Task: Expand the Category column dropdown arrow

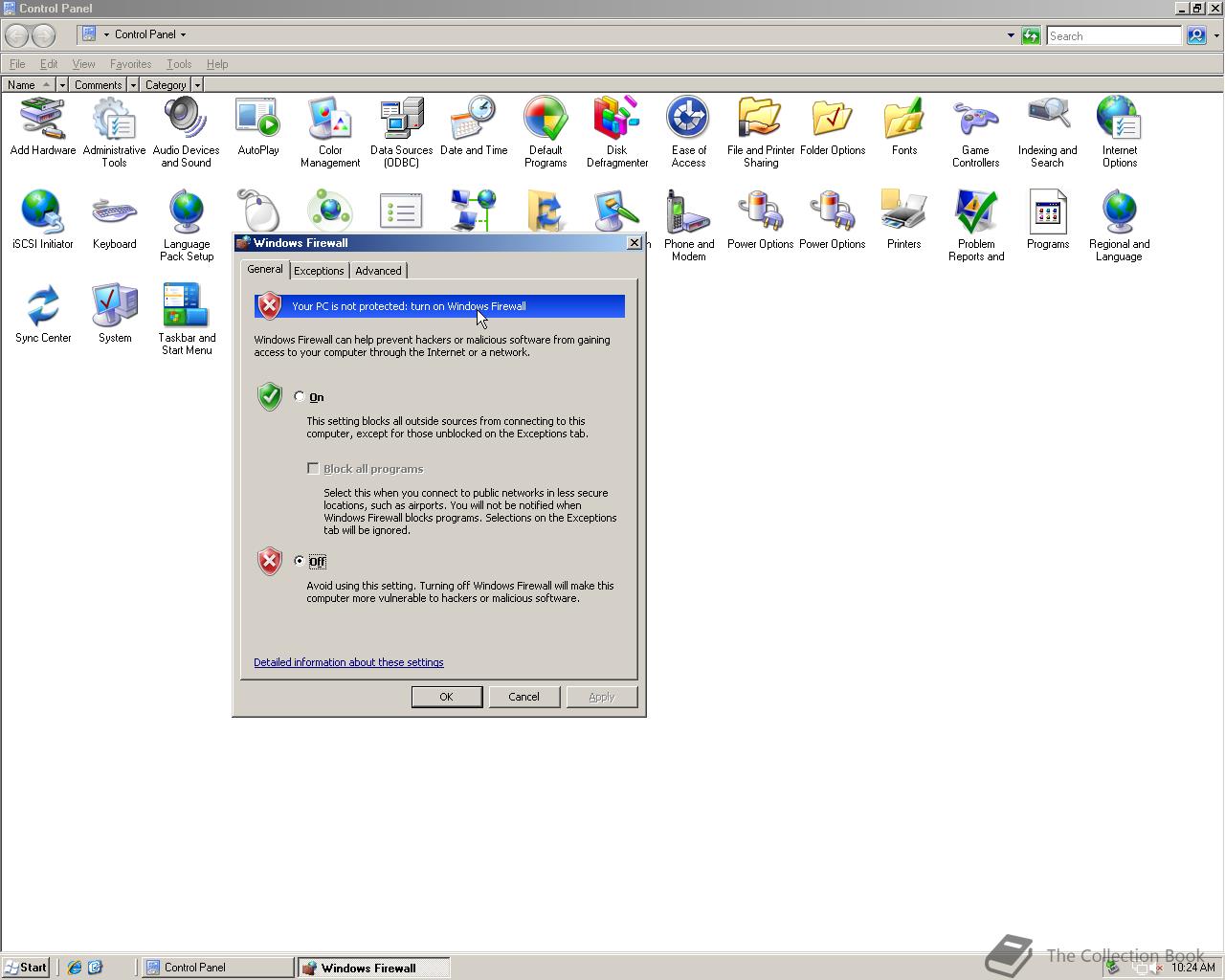Action: 197,85
